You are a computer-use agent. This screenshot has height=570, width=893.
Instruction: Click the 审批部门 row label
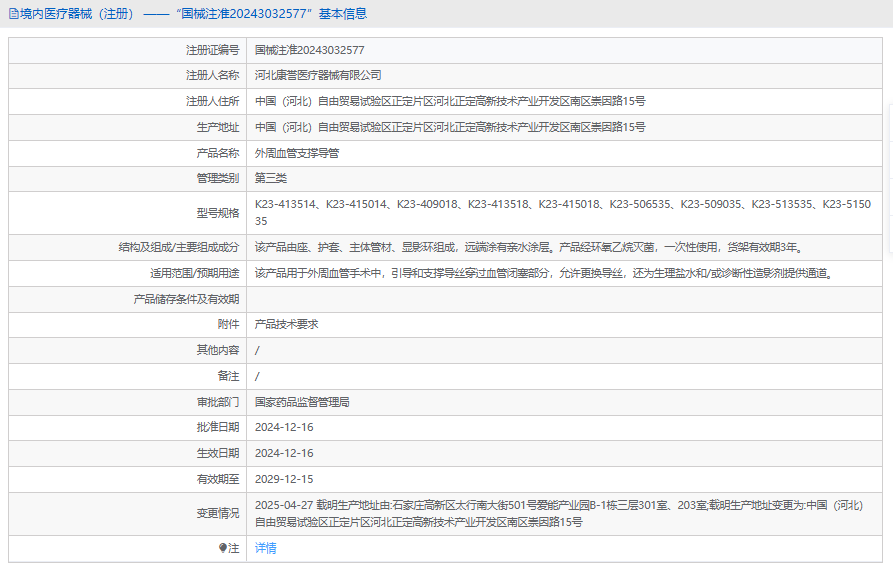click(x=218, y=402)
